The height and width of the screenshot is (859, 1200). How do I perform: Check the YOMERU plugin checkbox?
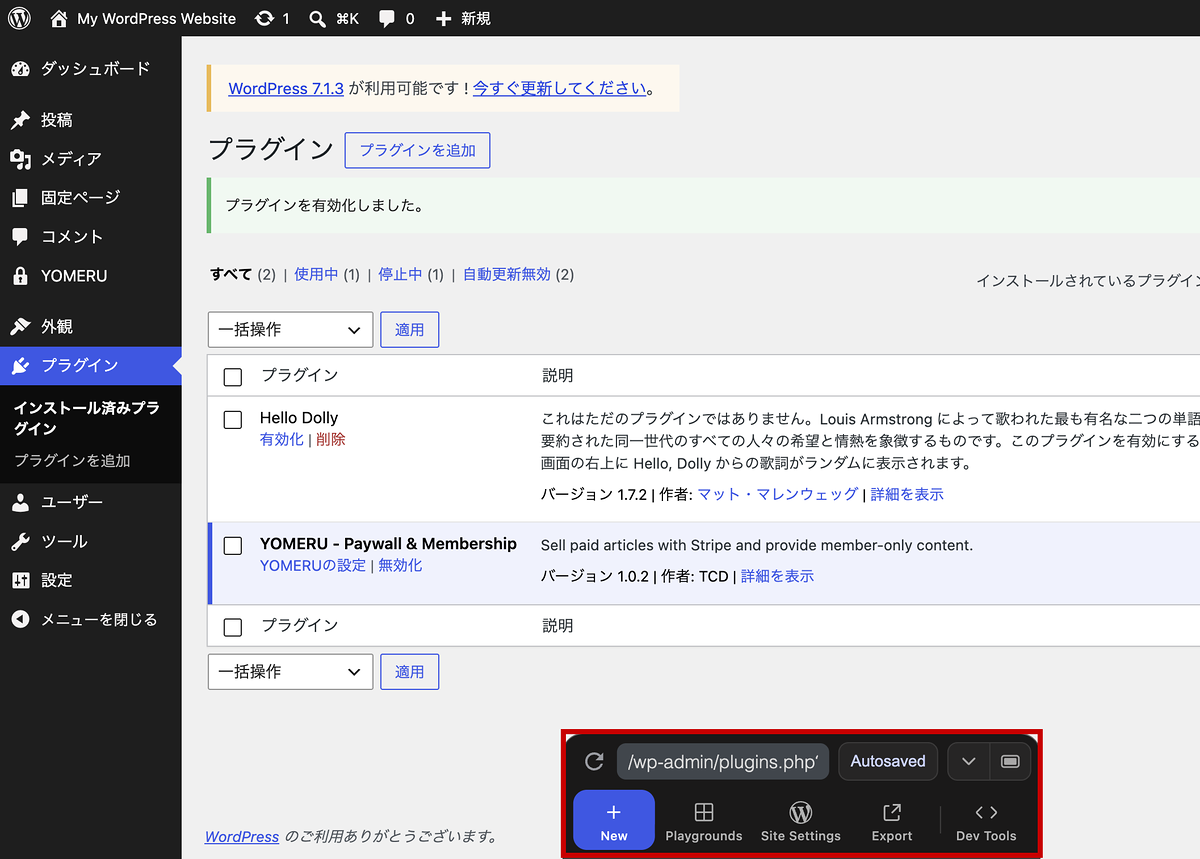coord(233,546)
